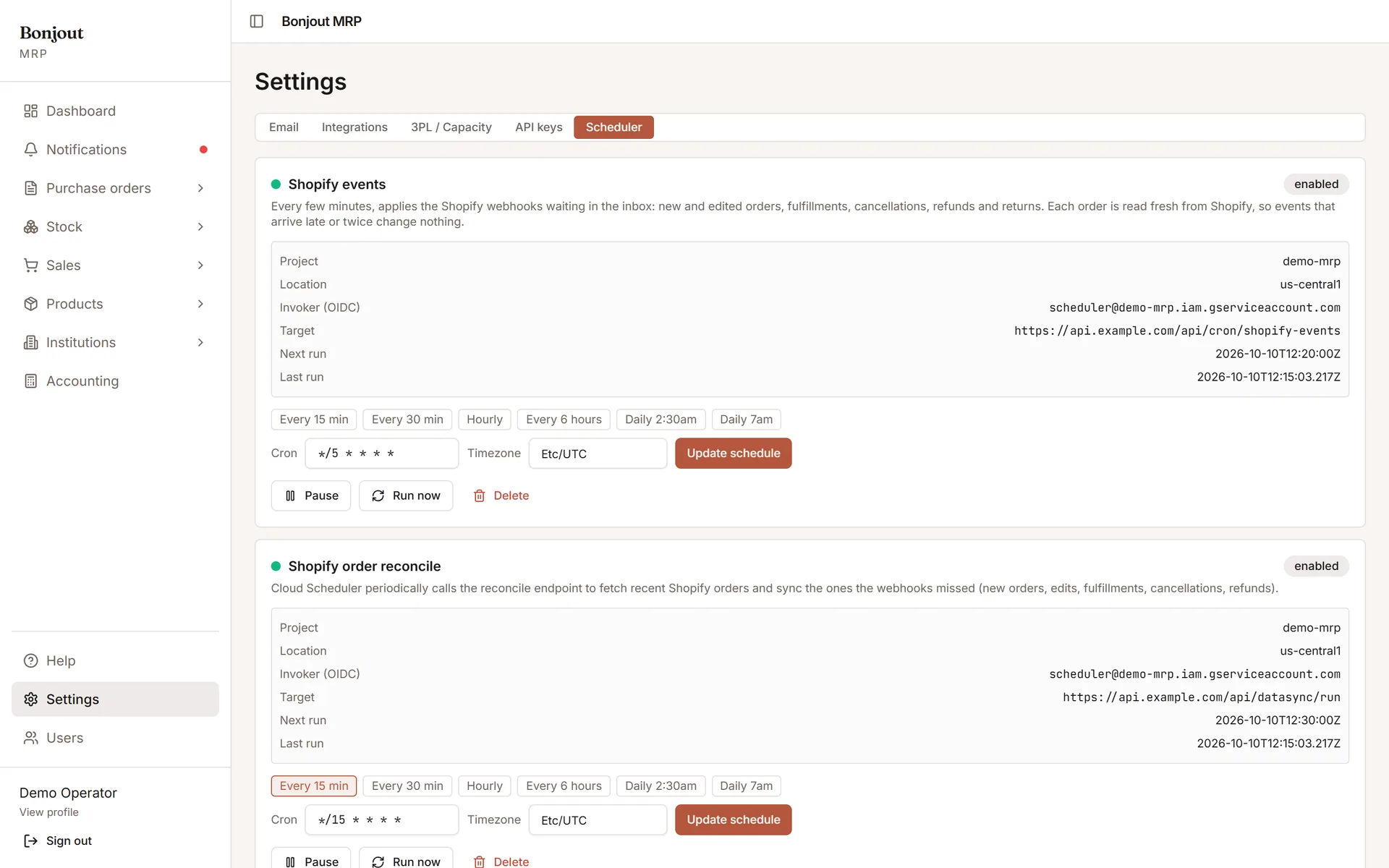1389x868 pixels.
Task: Expand the Products submenu chevron
Action: tap(200, 304)
